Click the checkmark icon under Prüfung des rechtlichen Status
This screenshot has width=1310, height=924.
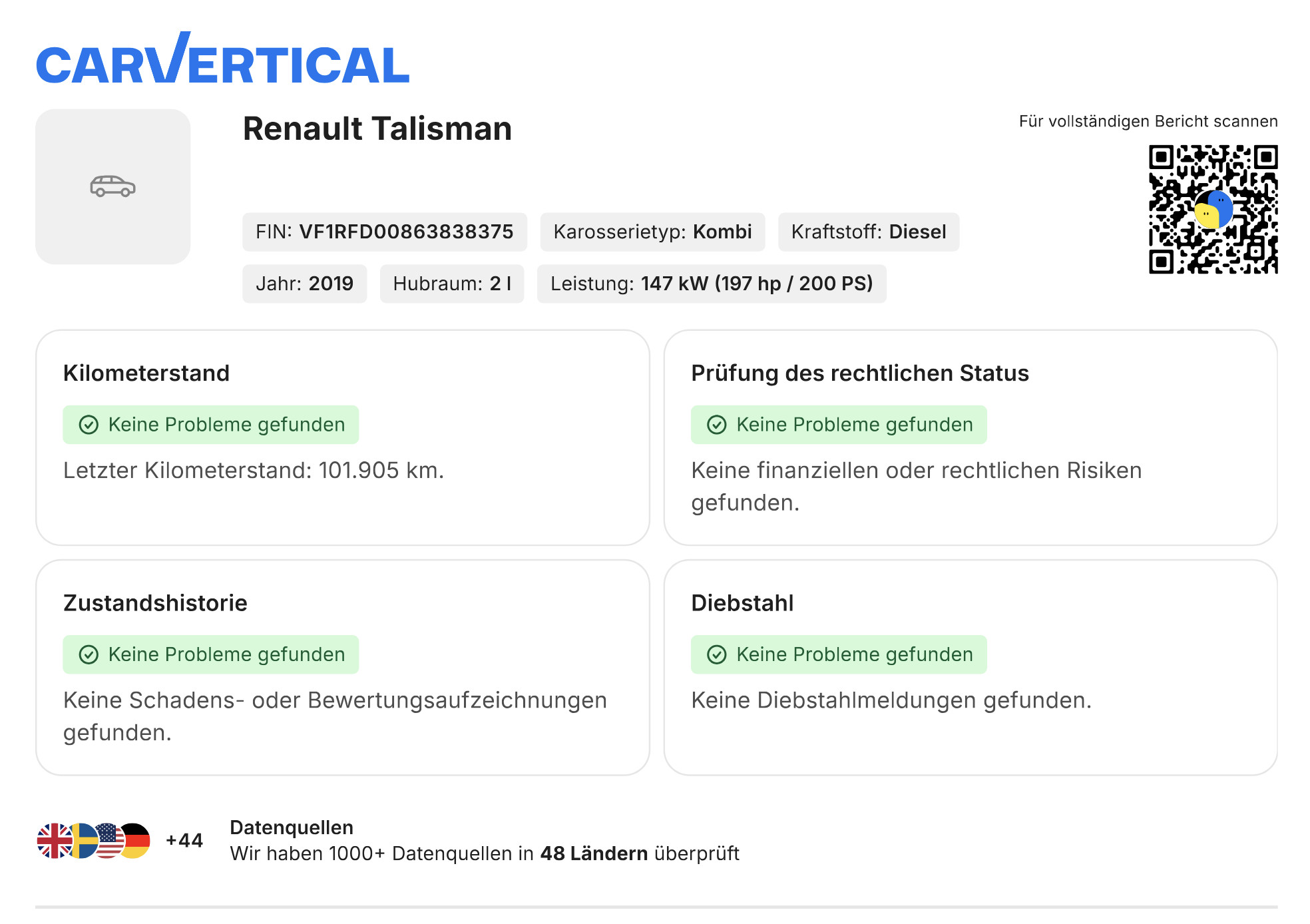(x=717, y=425)
